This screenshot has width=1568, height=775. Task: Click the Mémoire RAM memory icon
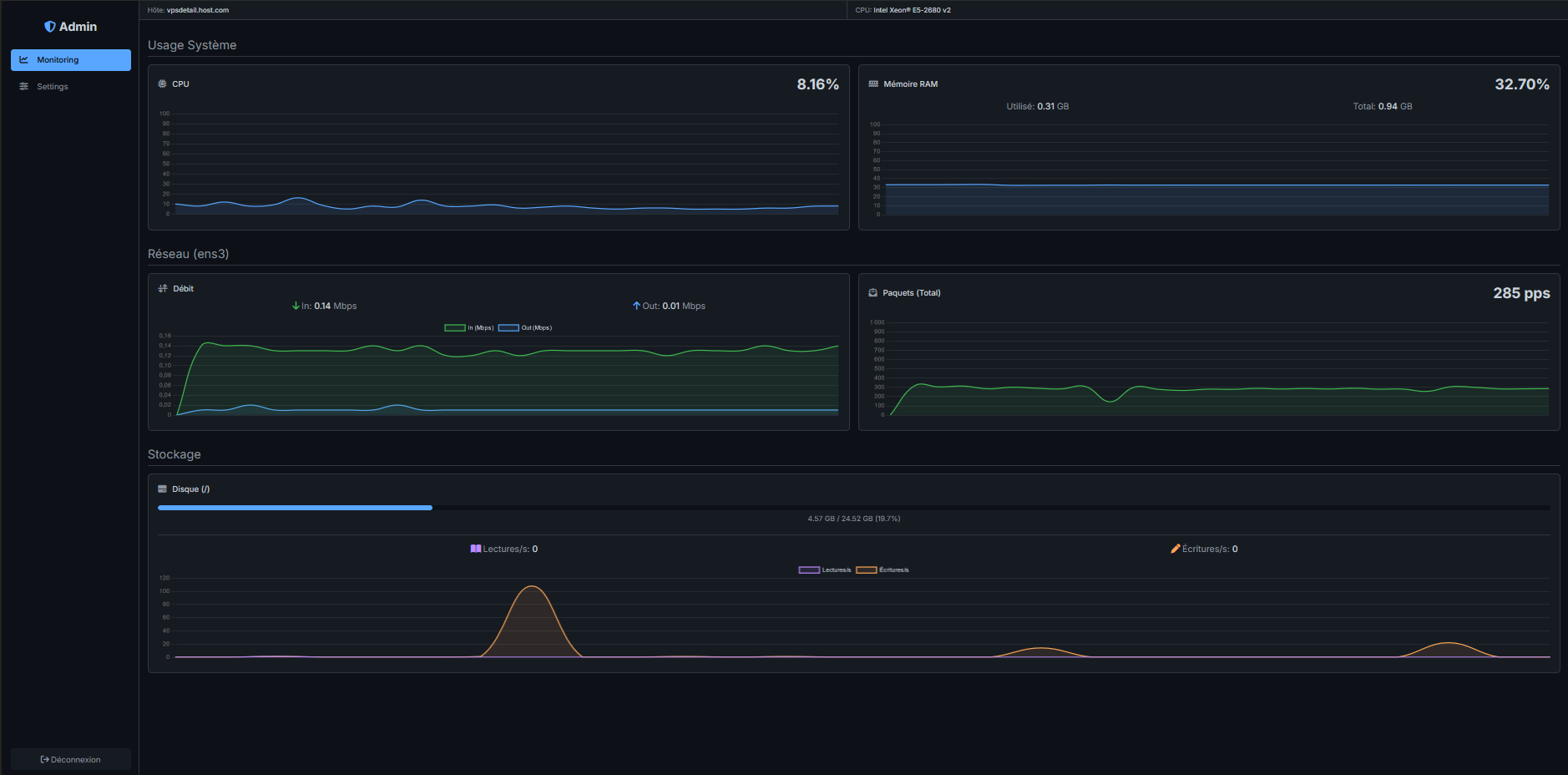point(873,84)
